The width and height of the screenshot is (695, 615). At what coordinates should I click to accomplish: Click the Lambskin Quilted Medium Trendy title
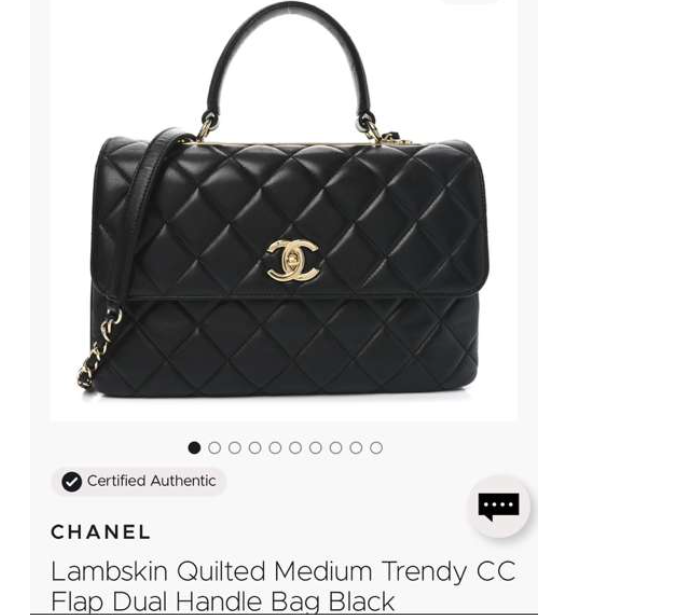(x=283, y=571)
